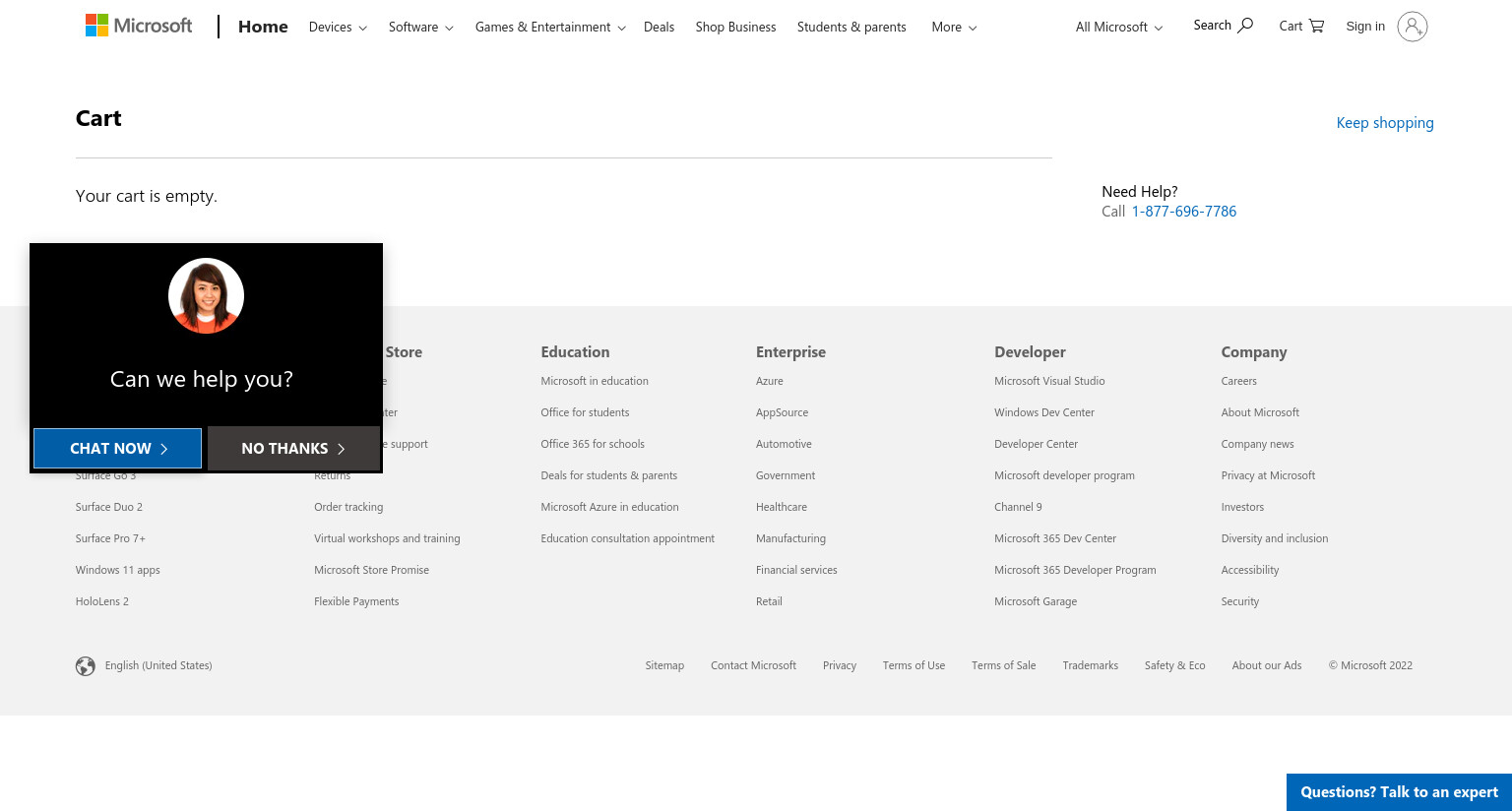Open Sitemap footer link
The height and width of the screenshot is (811, 1512).
[x=664, y=665]
